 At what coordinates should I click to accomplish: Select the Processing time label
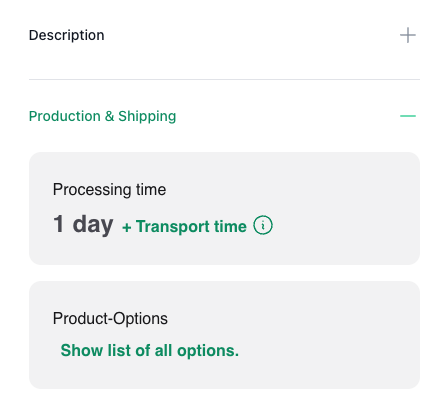109,190
